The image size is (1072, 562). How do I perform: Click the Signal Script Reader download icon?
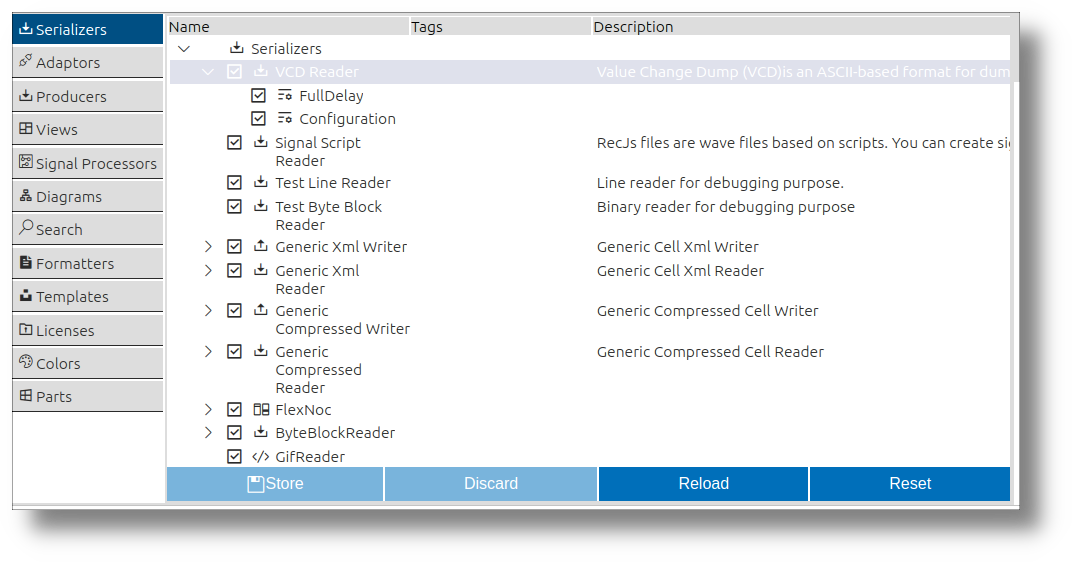coord(260,142)
